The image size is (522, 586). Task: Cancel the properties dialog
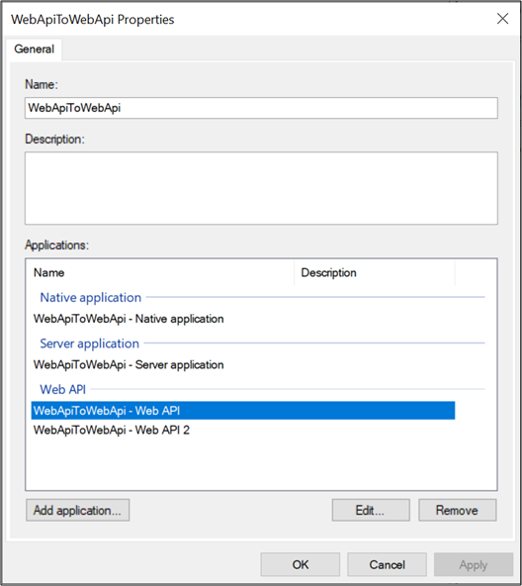pyautogui.click(x=387, y=564)
